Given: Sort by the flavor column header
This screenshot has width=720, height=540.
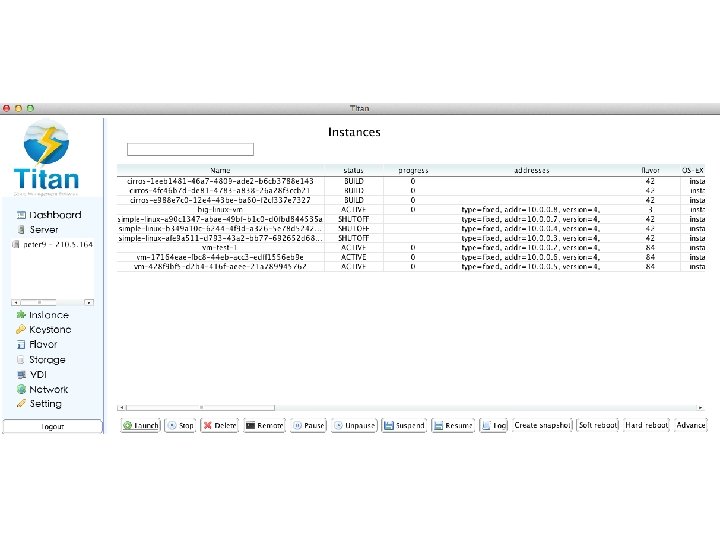Looking at the screenshot, I should pos(650,170).
